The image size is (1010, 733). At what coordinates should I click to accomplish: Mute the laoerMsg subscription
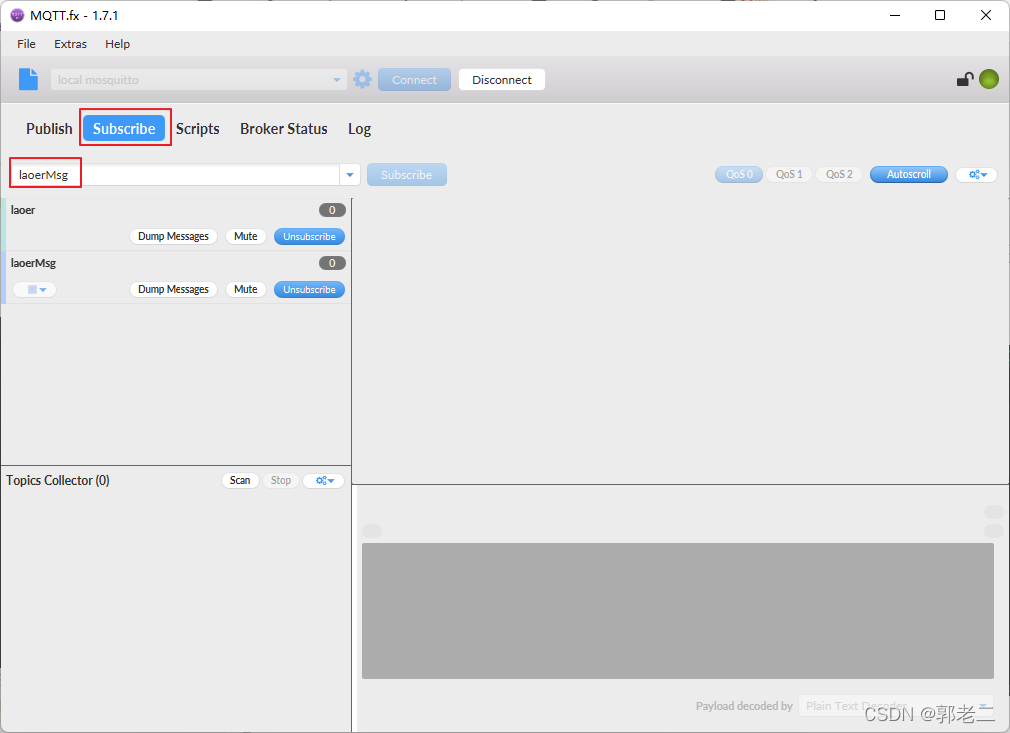(245, 289)
